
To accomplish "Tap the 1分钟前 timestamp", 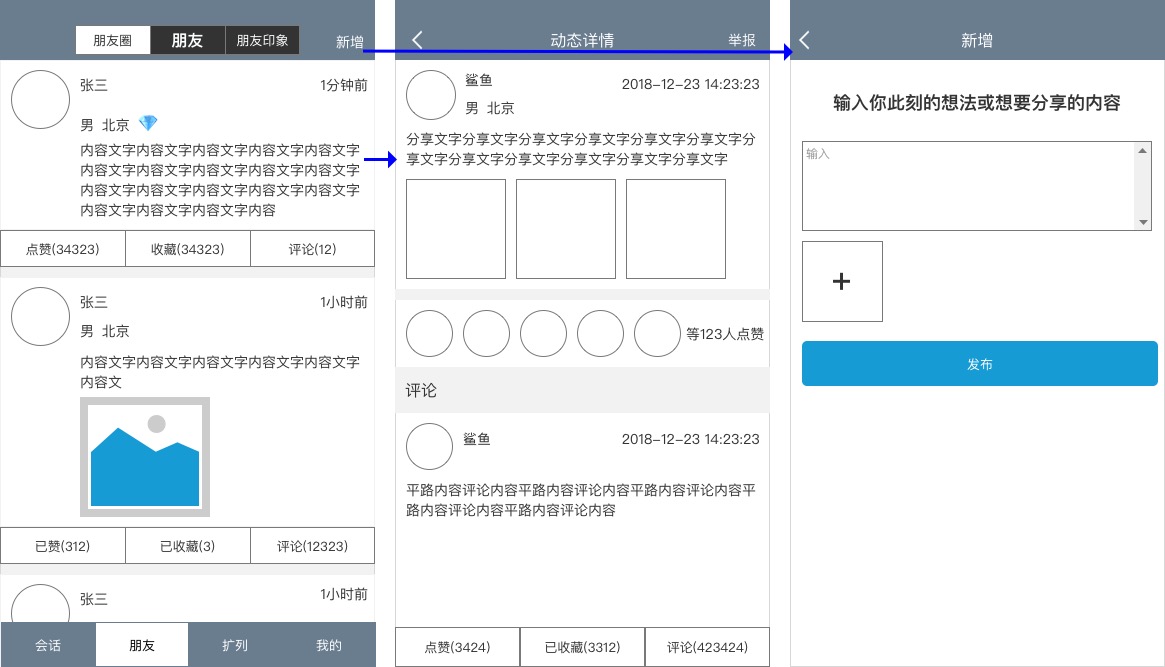I will click(344, 85).
